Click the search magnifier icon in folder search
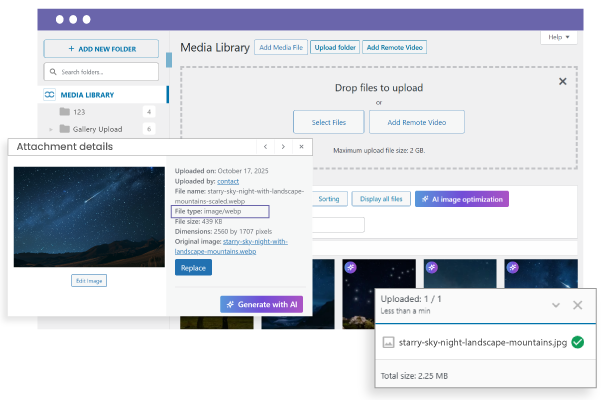This screenshot has width=612, height=400. point(53,72)
